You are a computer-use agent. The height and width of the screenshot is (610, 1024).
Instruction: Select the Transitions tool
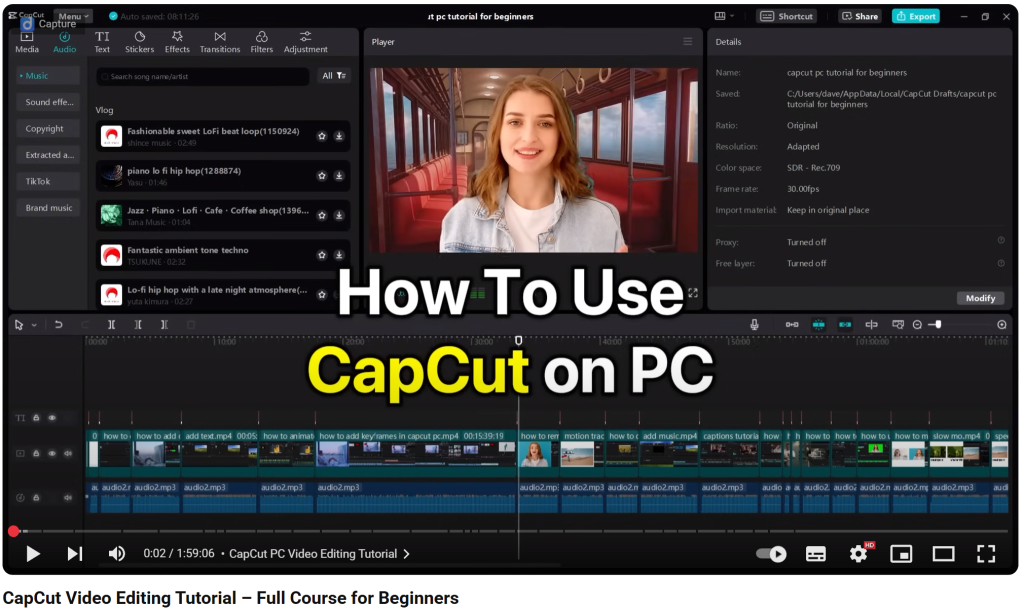[x=220, y=42]
